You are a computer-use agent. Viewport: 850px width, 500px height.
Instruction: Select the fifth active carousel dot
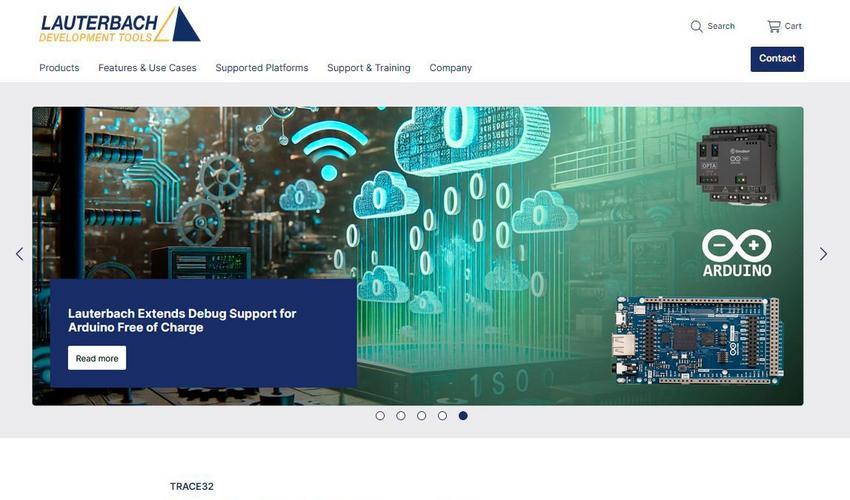463,415
